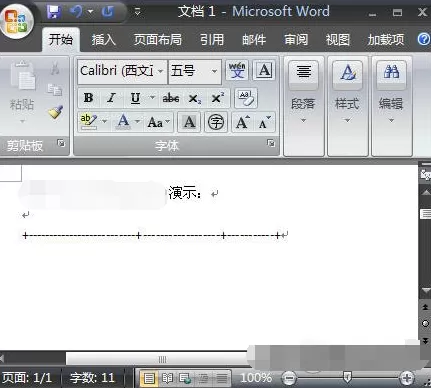Toggle strikethrough formatting
431x388 pixels.
171,98
